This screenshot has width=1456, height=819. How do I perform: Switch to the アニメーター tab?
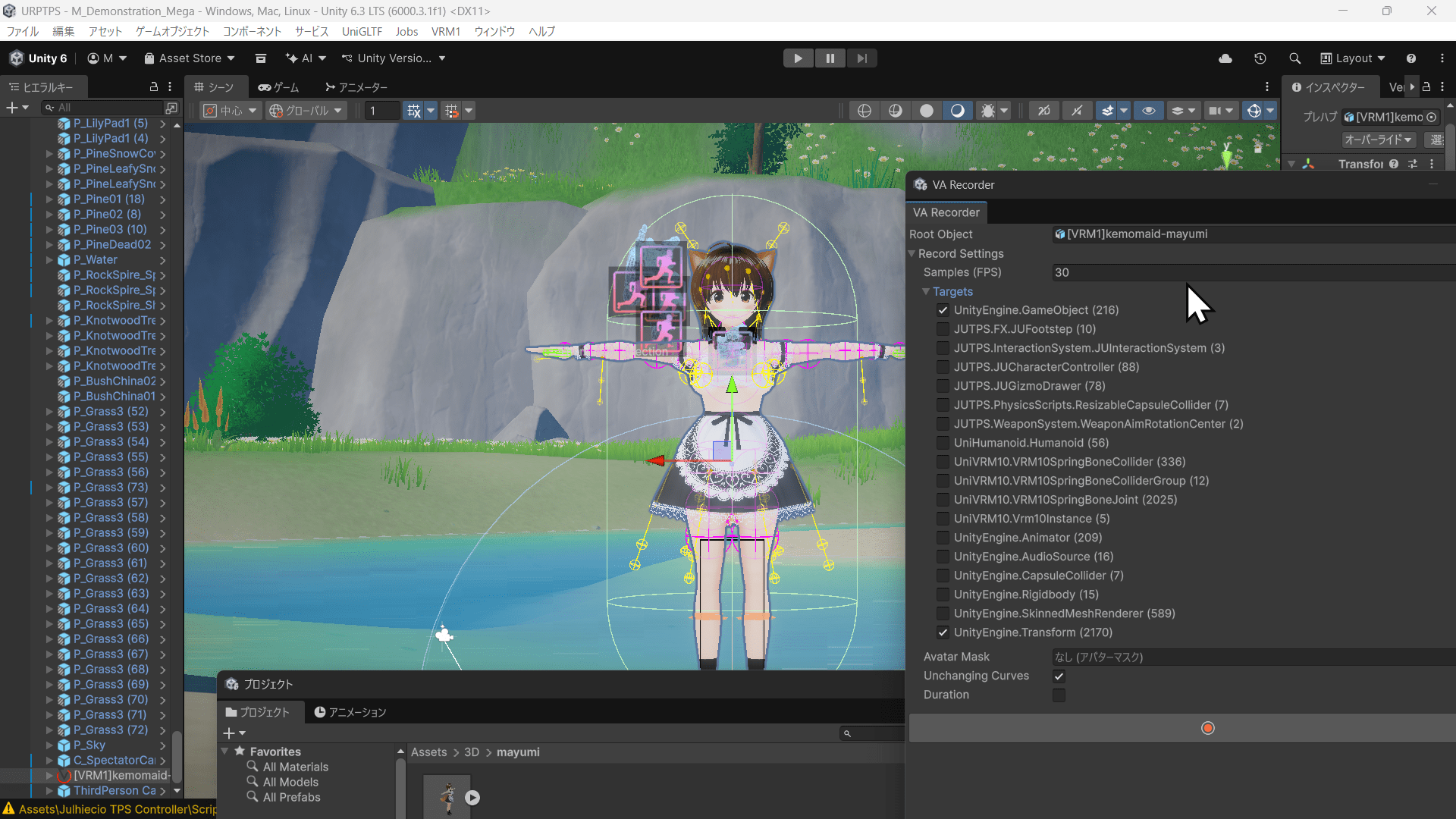[356, 87]
